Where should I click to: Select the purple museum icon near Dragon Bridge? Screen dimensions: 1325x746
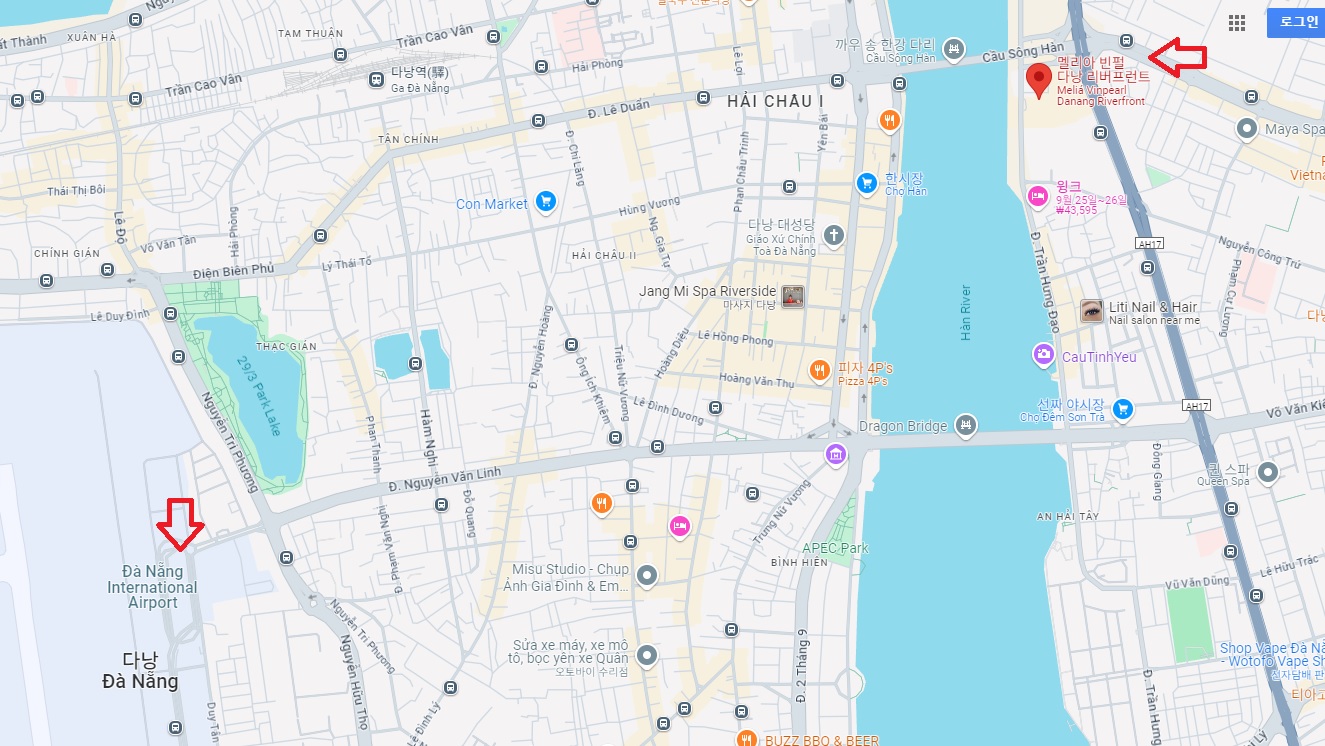[836, 455]
